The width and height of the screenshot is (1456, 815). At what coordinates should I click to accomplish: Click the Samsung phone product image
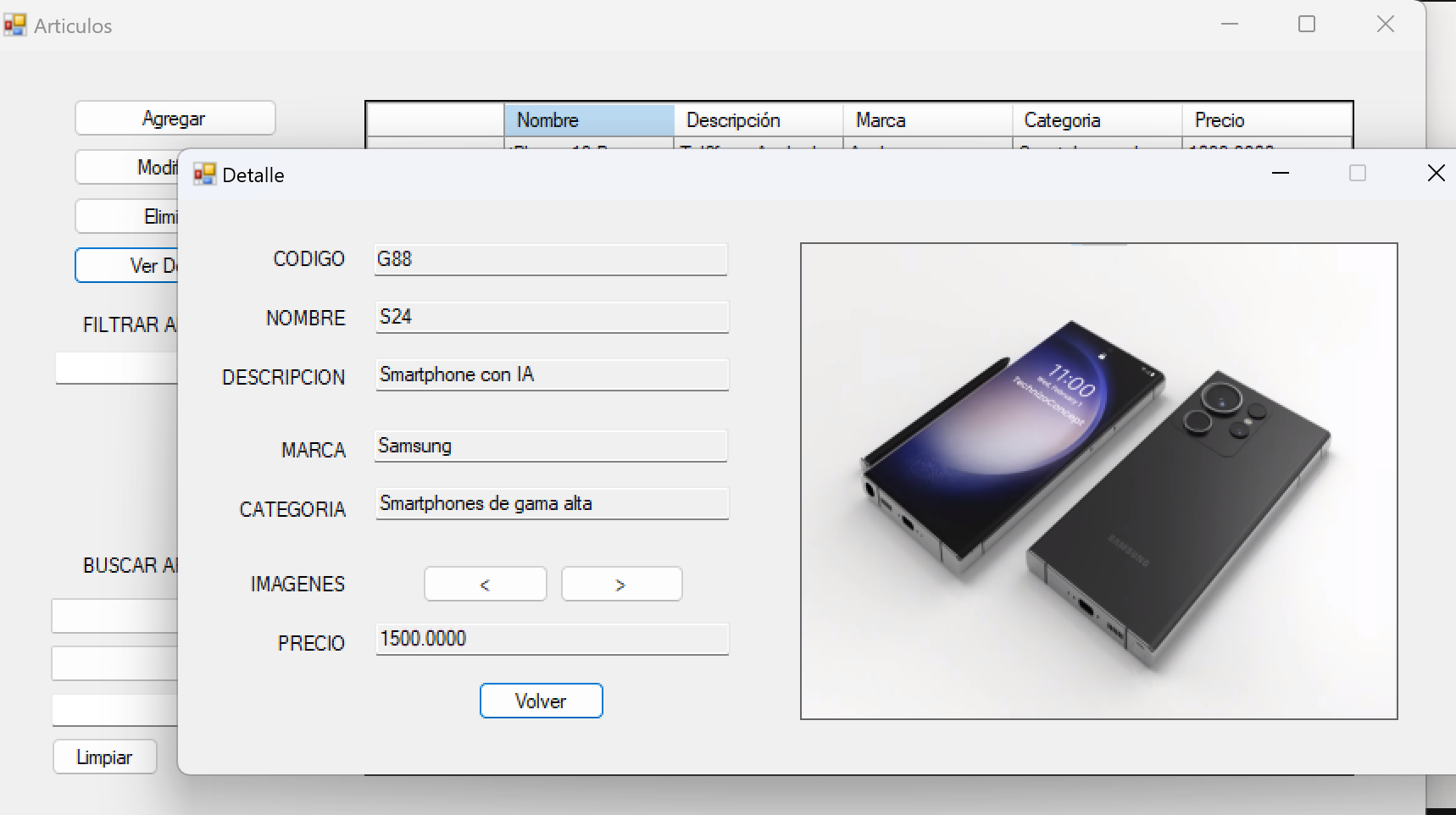[1098, 481]
